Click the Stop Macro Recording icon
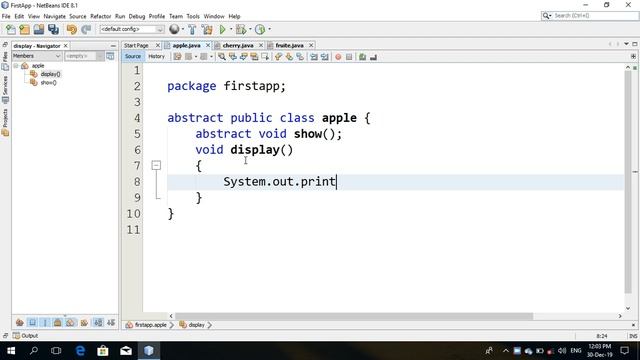Image resolution: width=640 pixels, height=360 pixels. pos(349,57)
